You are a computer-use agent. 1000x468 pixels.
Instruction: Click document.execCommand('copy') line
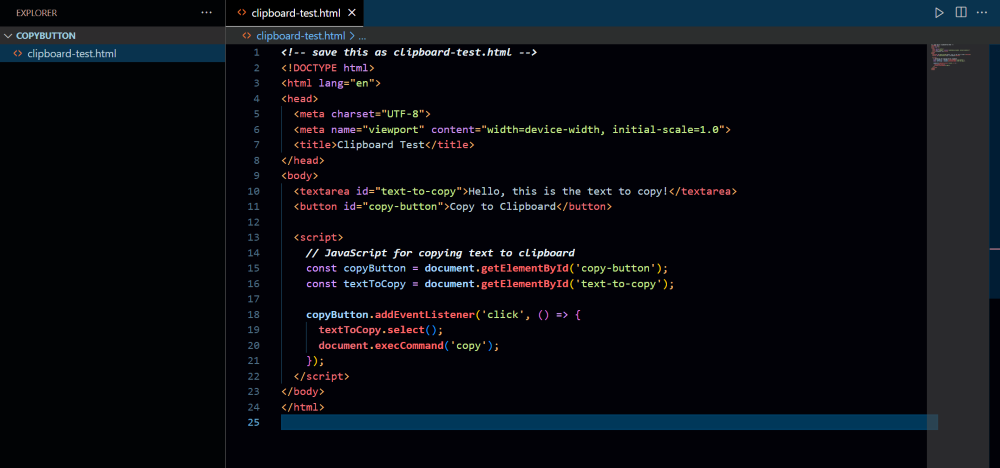(409, 345)
